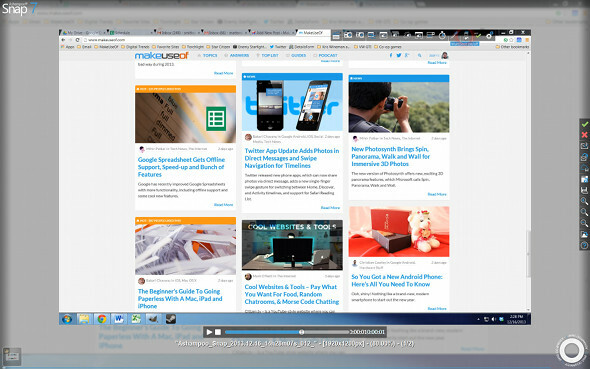This screenshot has height=369, width=590.
Task: Open the Other bookmarks folder
Action: point(512,47)
